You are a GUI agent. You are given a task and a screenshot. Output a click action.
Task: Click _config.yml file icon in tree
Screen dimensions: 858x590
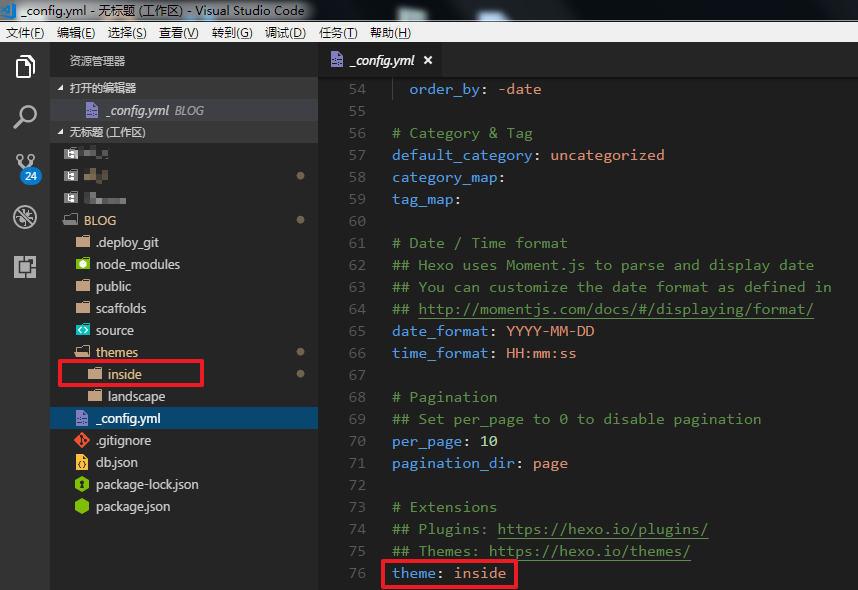(x=82, y=418)
